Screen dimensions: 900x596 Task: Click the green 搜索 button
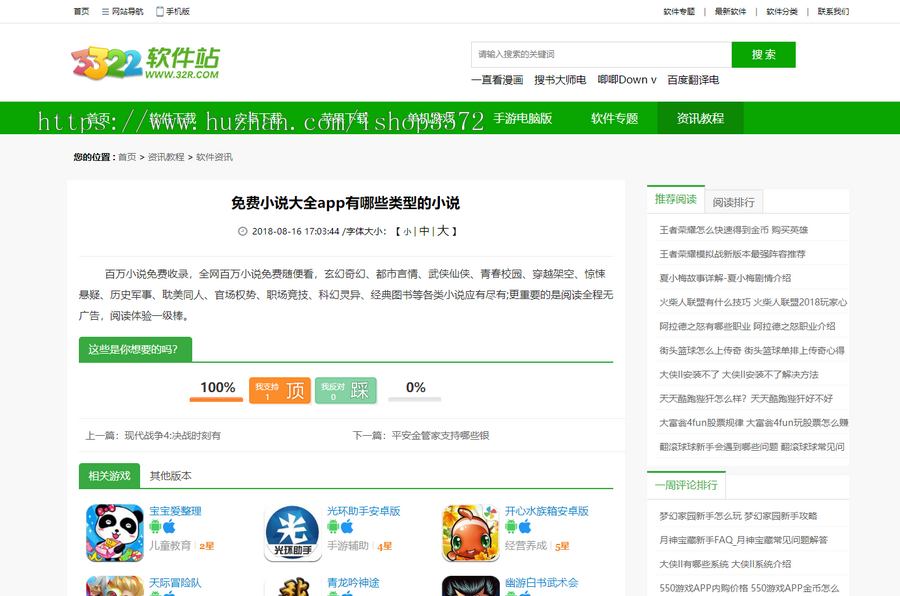763,55
